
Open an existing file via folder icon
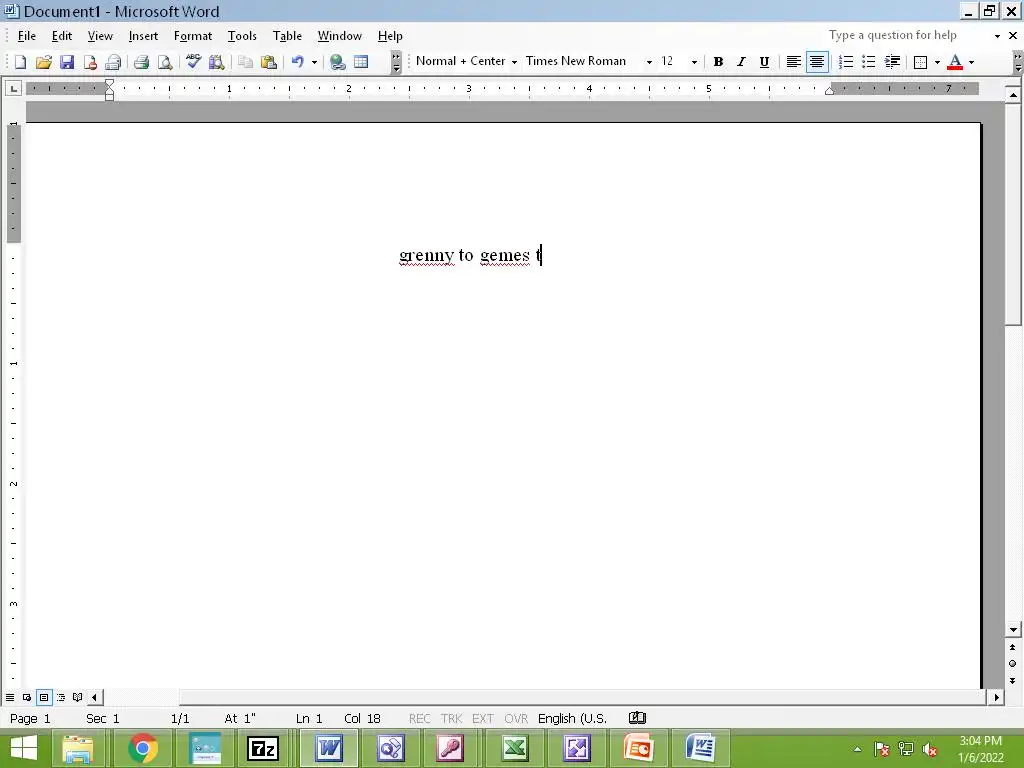(x=44, y=62)
